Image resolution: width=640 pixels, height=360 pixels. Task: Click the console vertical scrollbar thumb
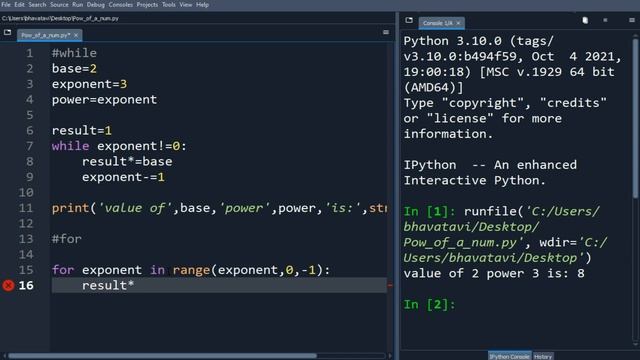click(x=635, y=119)
